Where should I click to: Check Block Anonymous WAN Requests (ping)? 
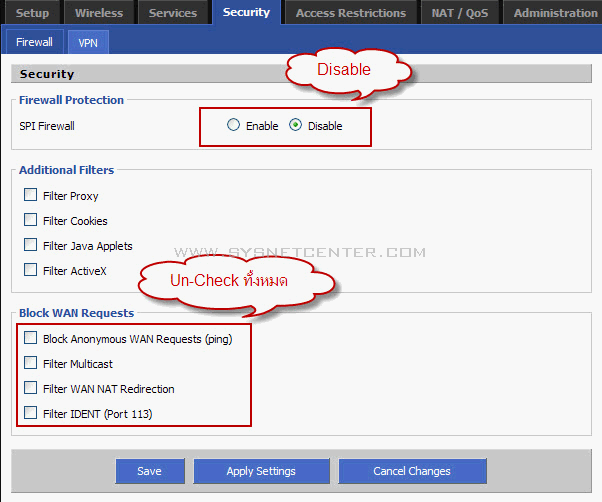click(30, 338)
